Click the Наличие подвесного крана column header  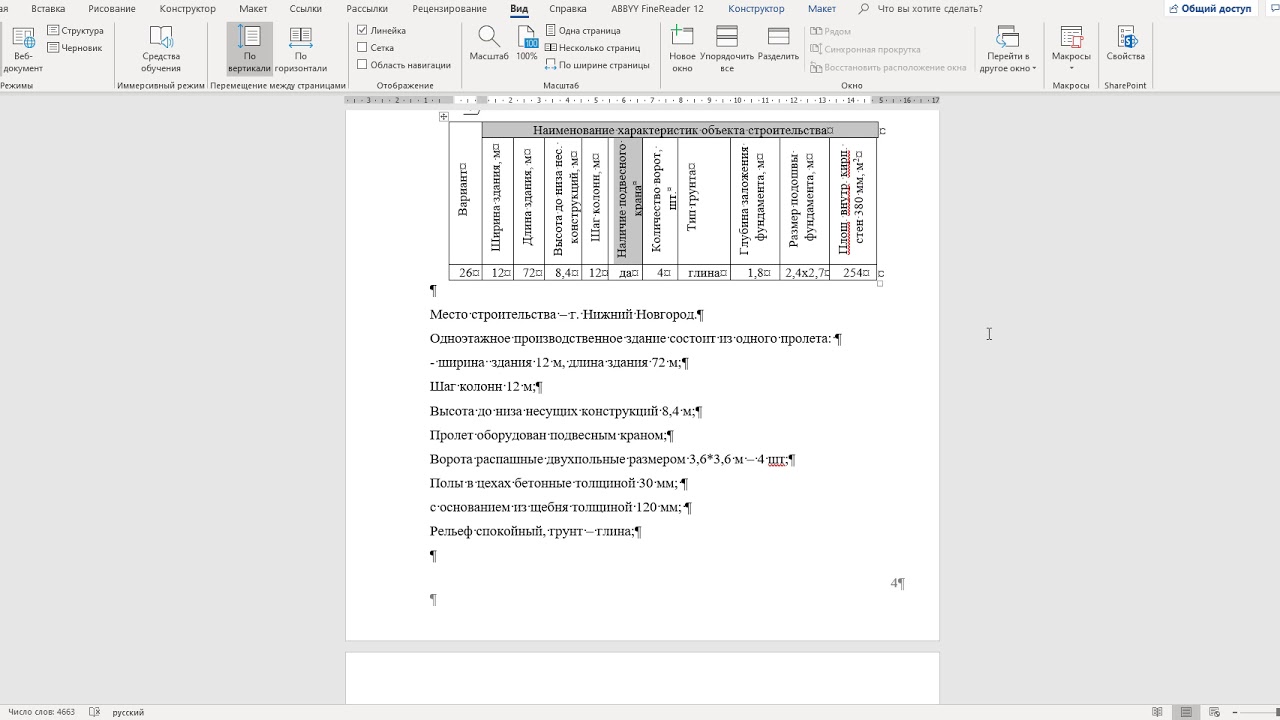click(x=628, y=201)
